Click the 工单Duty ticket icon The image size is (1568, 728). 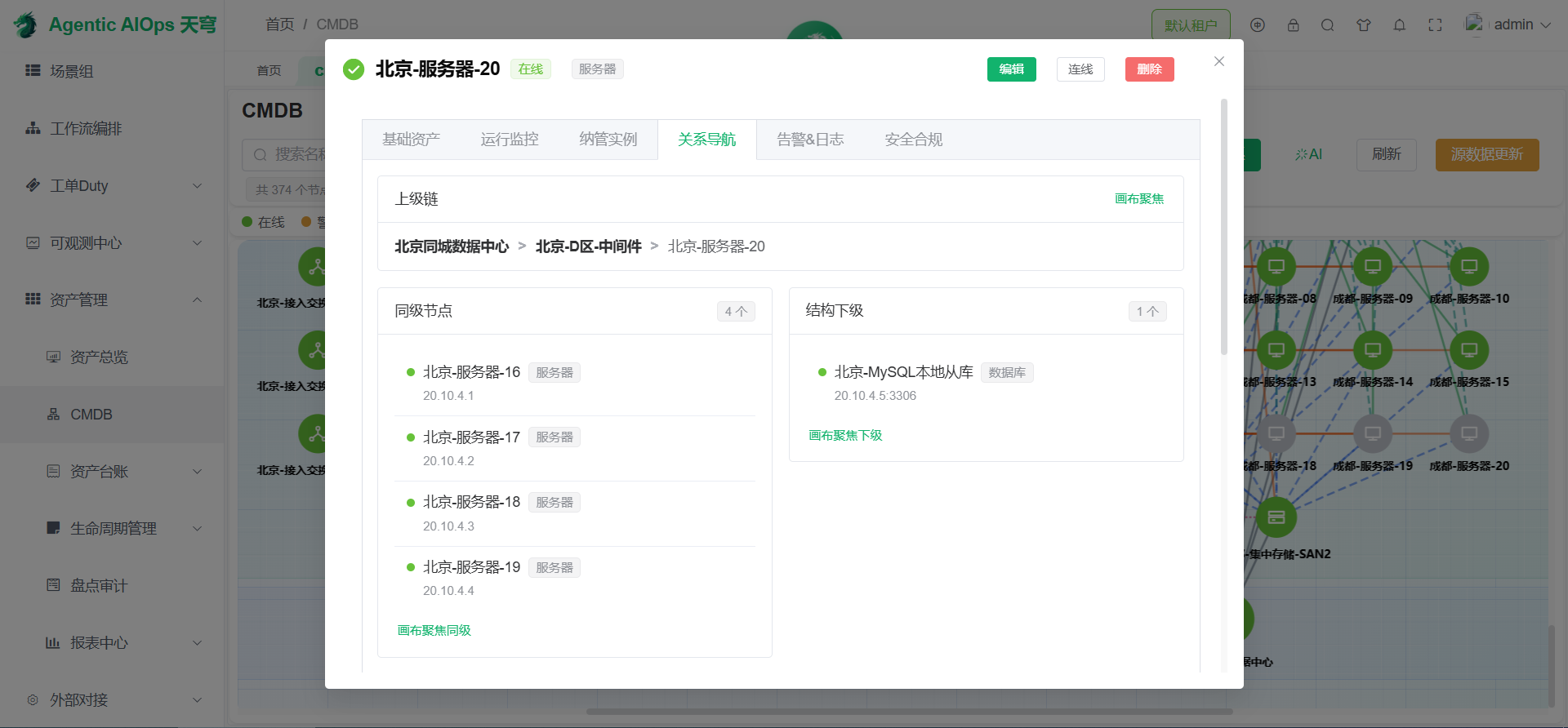[x=33, y=185]
